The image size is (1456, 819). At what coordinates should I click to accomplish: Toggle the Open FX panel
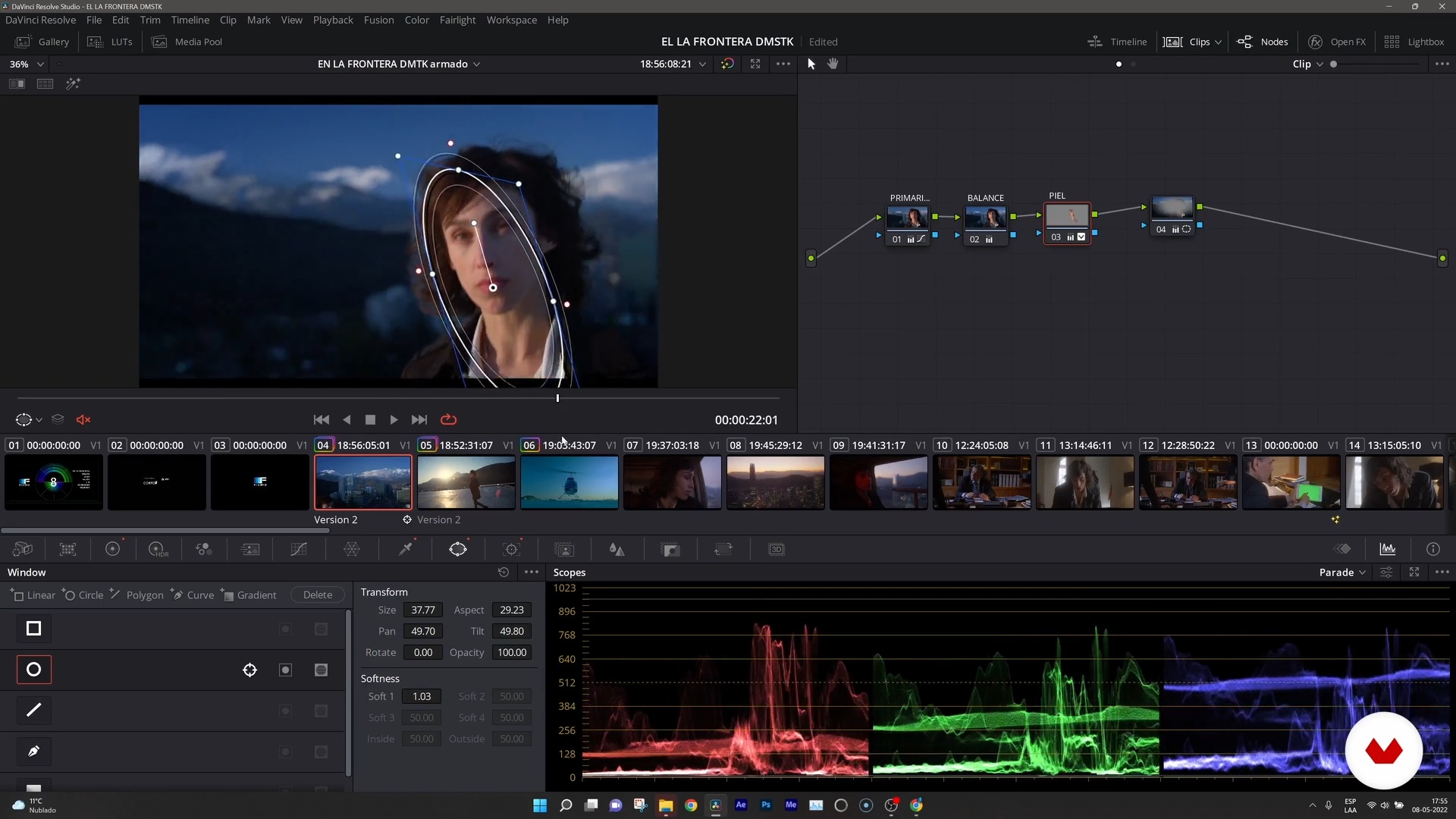click(1338, 42)
